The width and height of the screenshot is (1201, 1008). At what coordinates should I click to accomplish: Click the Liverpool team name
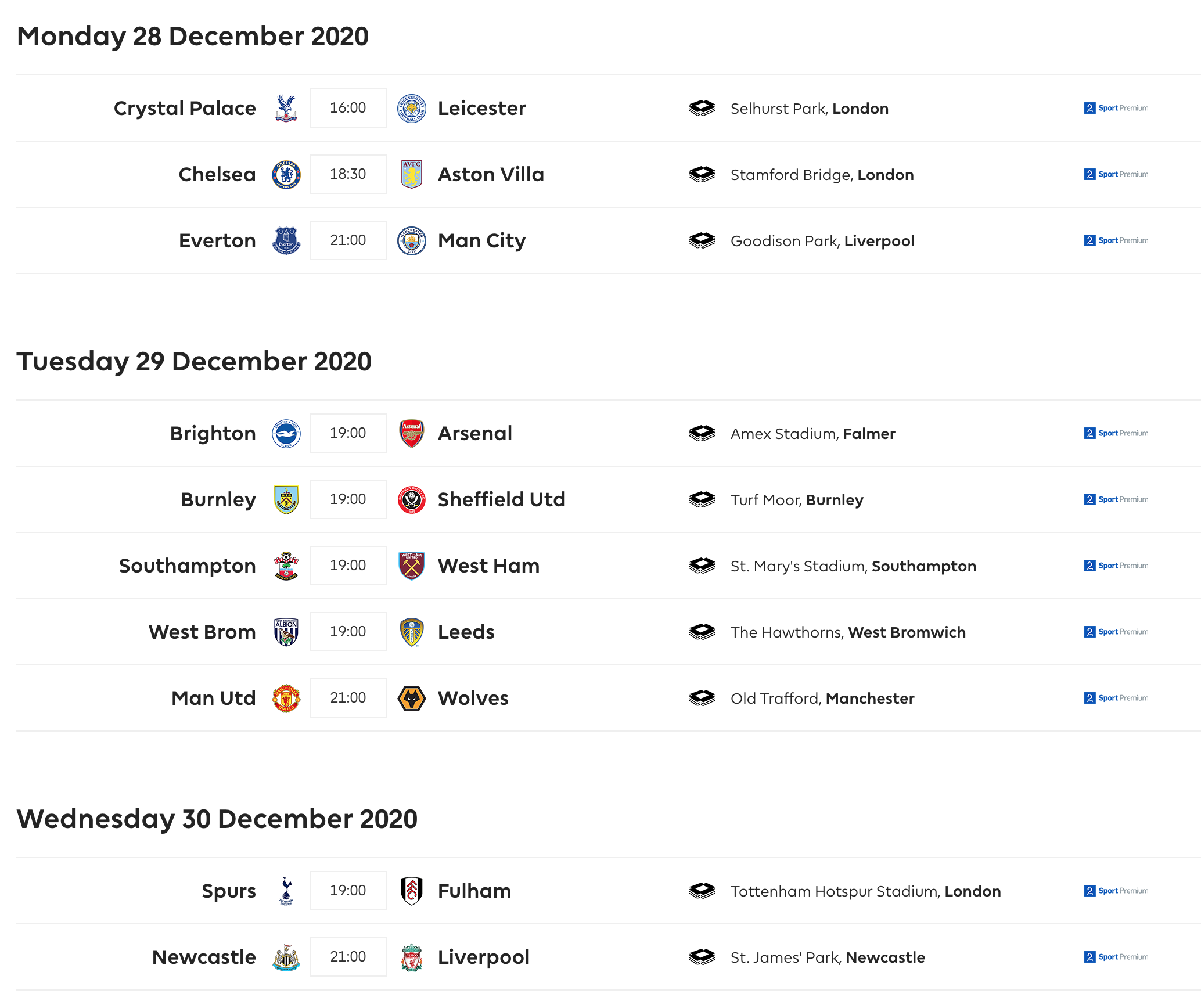[x=484, y=957]
